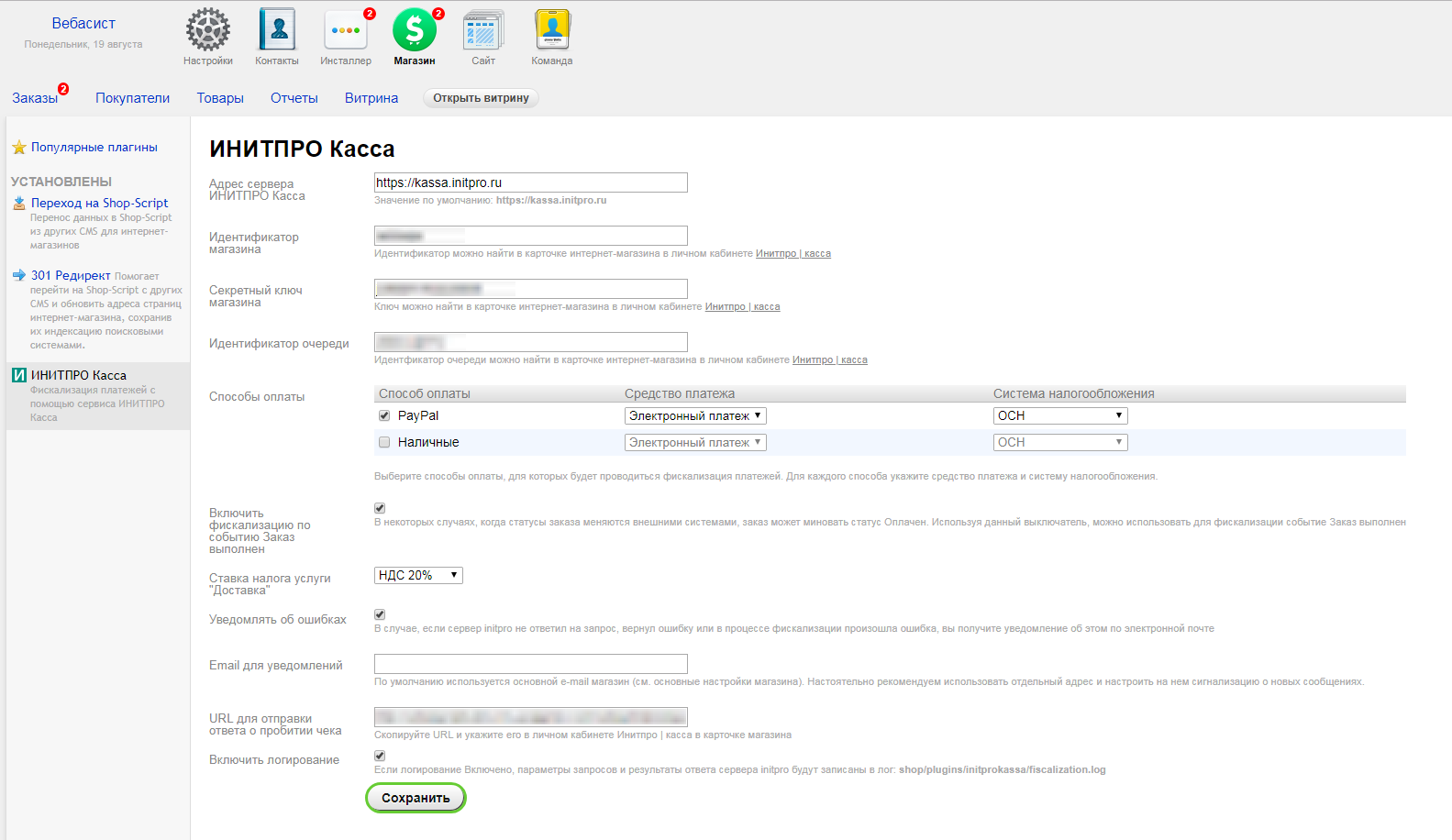Toggle the Включить логирование checkbox
1452x840 pixels.
380,756
